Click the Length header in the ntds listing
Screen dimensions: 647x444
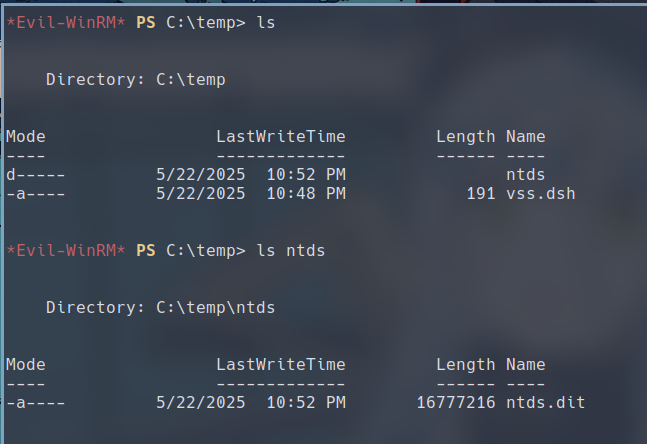pos(465,364)
